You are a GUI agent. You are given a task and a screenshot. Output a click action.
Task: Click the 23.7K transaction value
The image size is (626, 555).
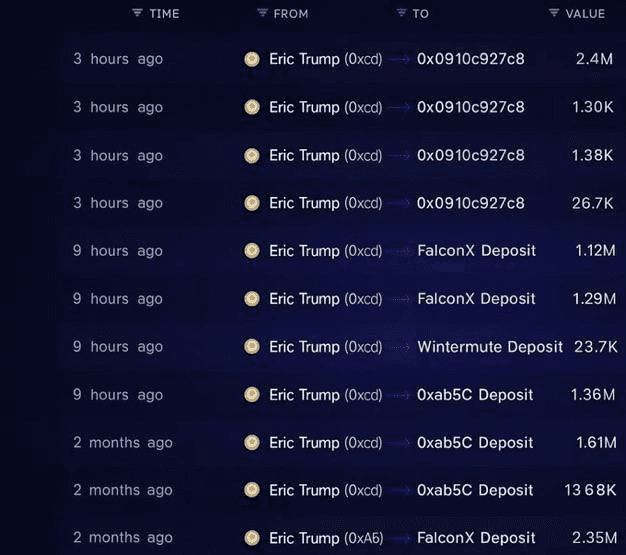tap(596, 347)
